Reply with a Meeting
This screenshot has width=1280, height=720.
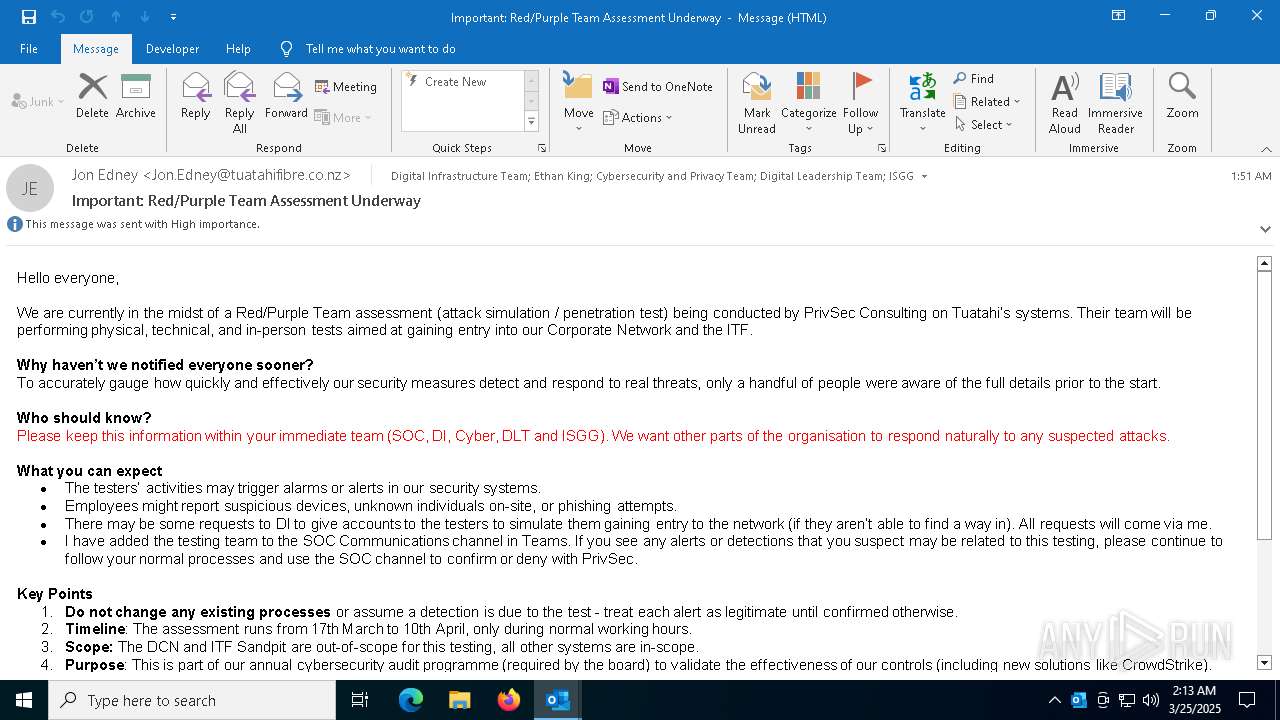346,87
